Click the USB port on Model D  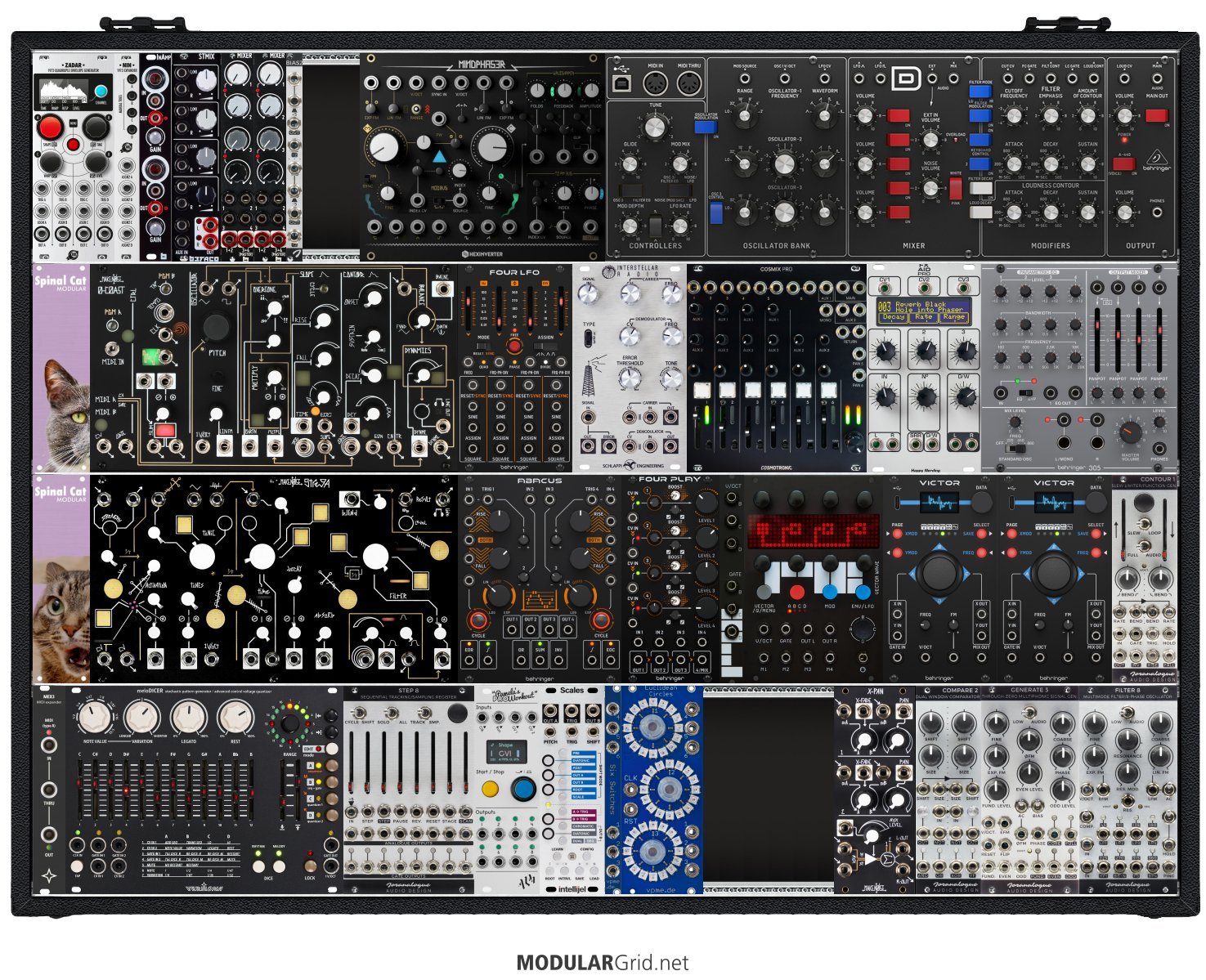(621, 84)
